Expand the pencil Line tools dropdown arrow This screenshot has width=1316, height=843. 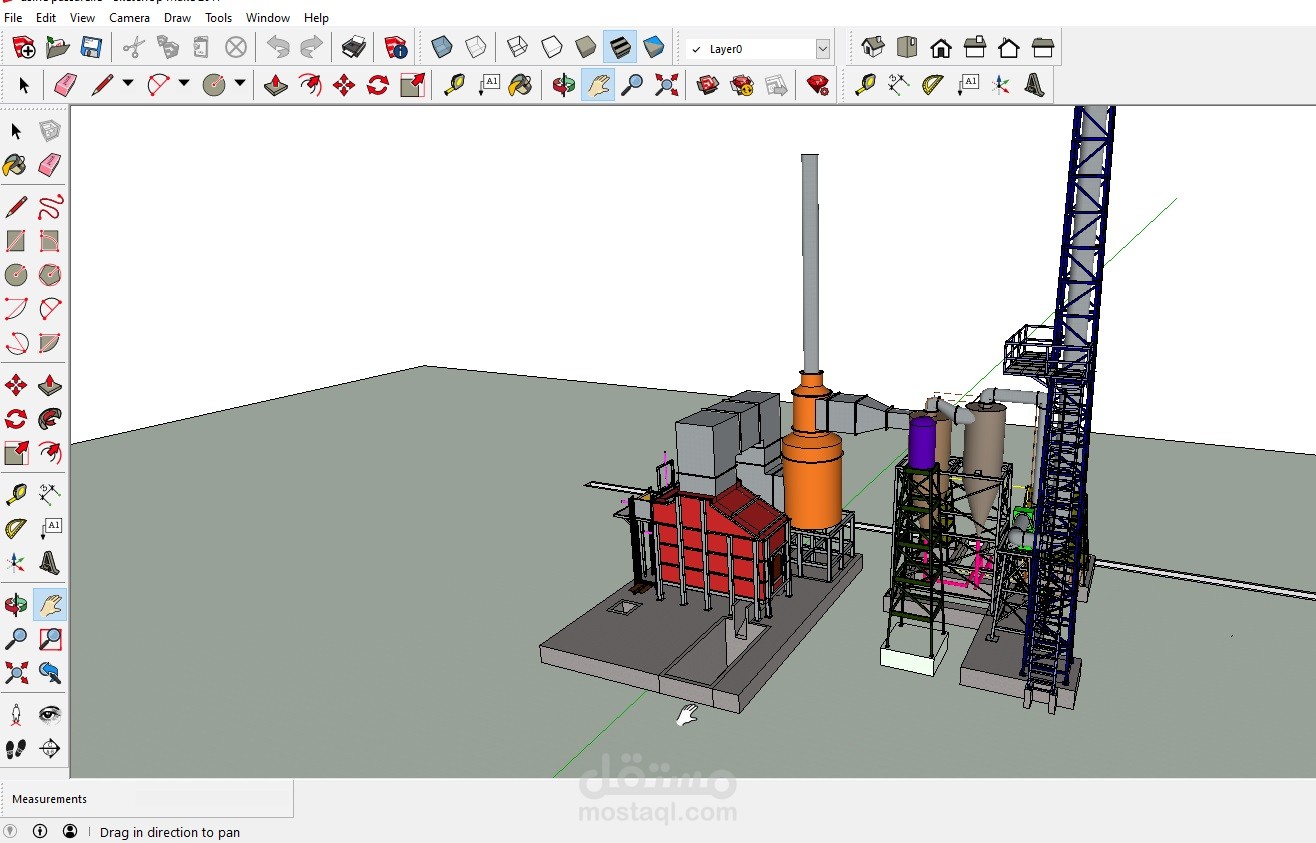tap(128, 85)
